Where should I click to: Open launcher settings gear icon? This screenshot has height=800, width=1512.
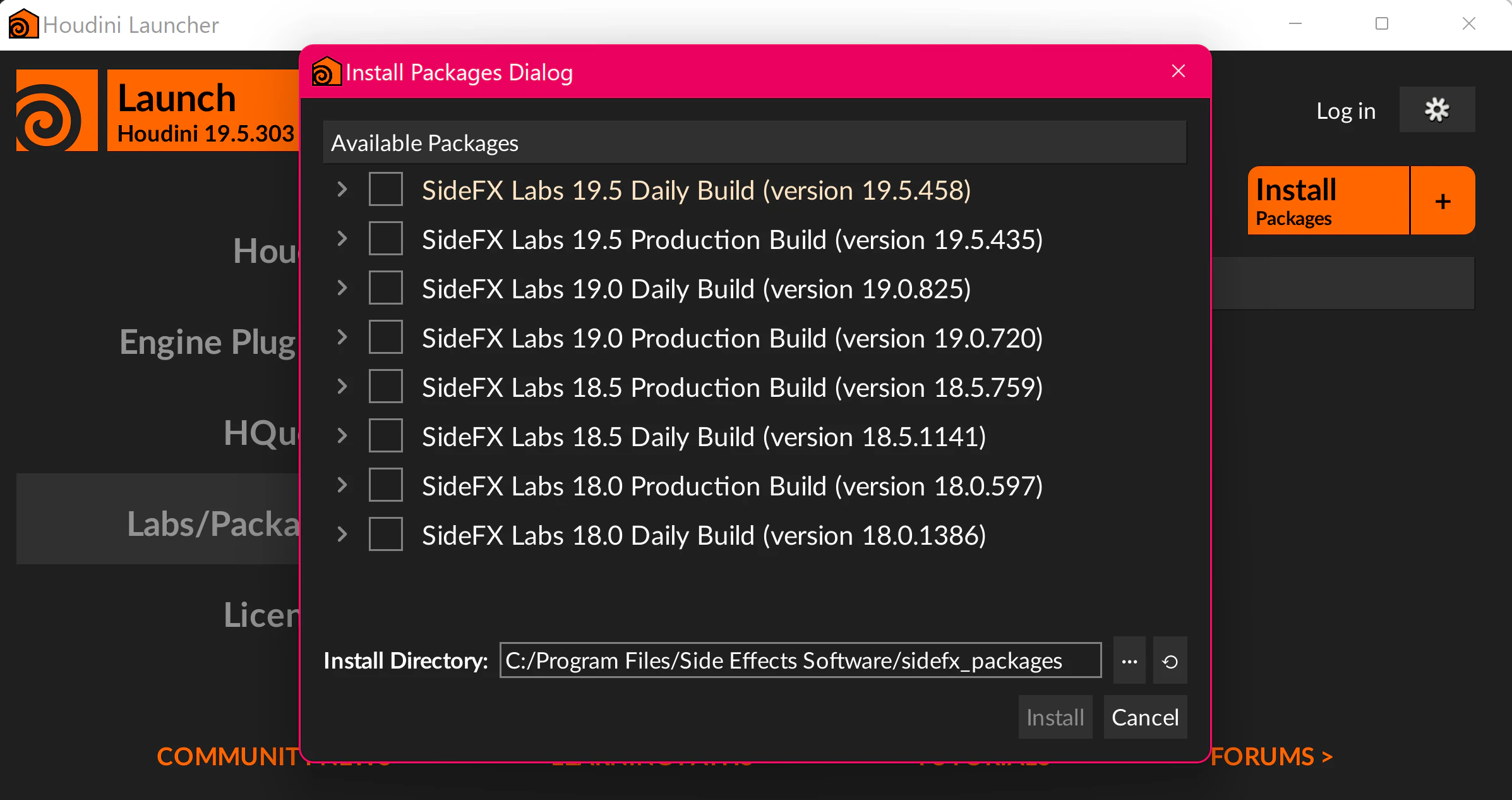click(x=1437, y=110)
